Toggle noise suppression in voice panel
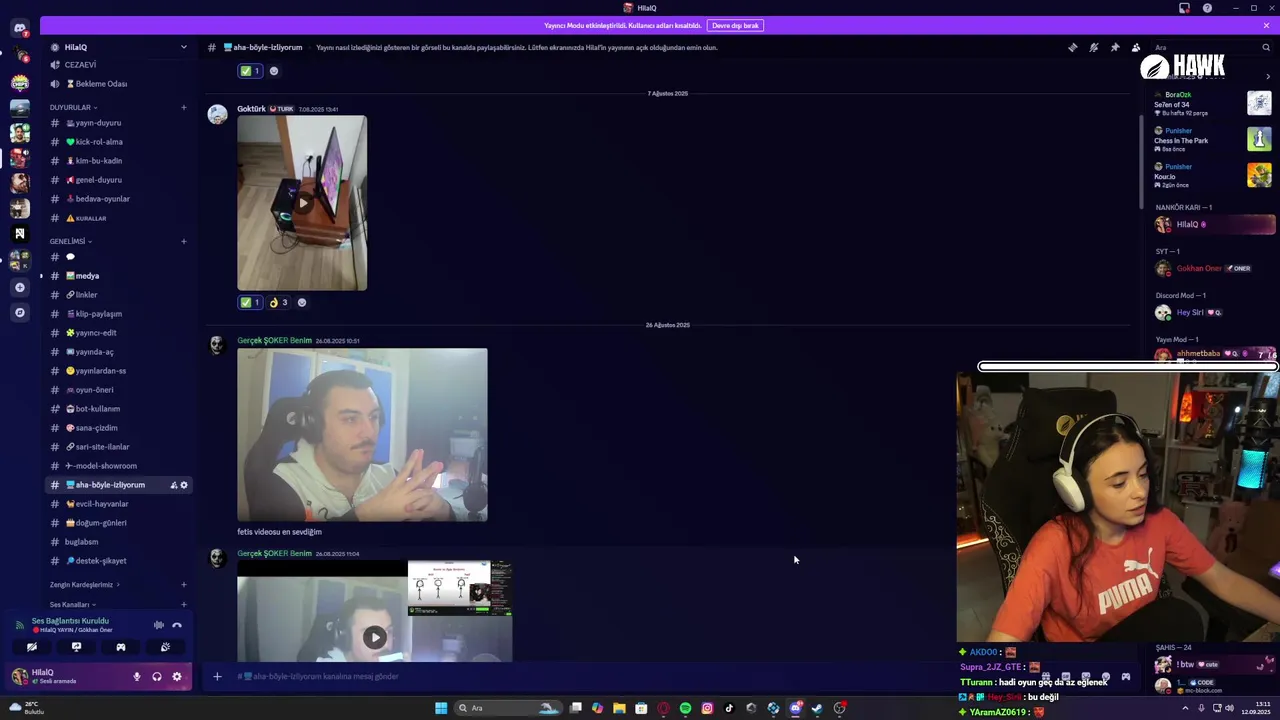This screenshot has width=1280, height=720. point(158,625)
